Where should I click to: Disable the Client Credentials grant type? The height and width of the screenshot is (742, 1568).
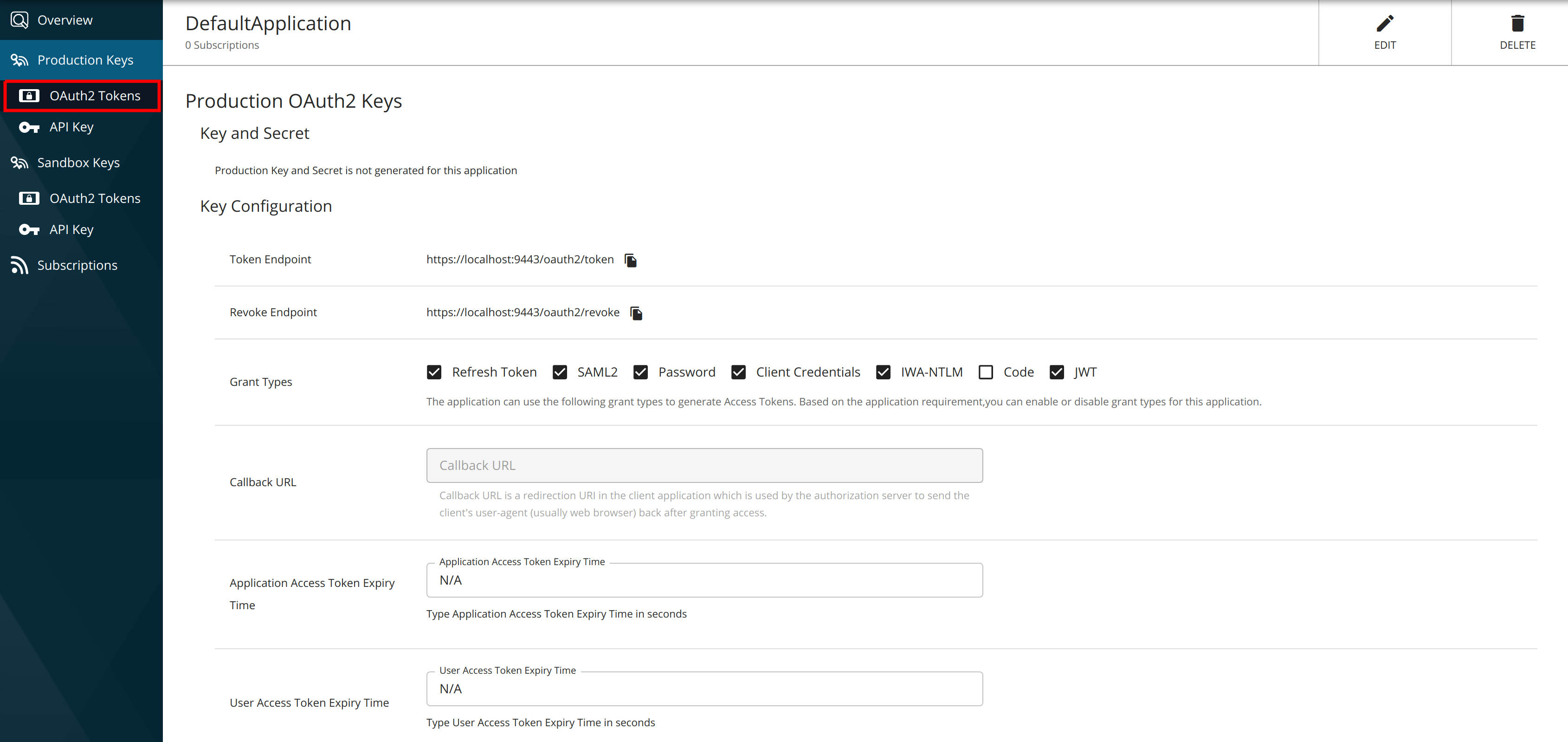point(738,371)
